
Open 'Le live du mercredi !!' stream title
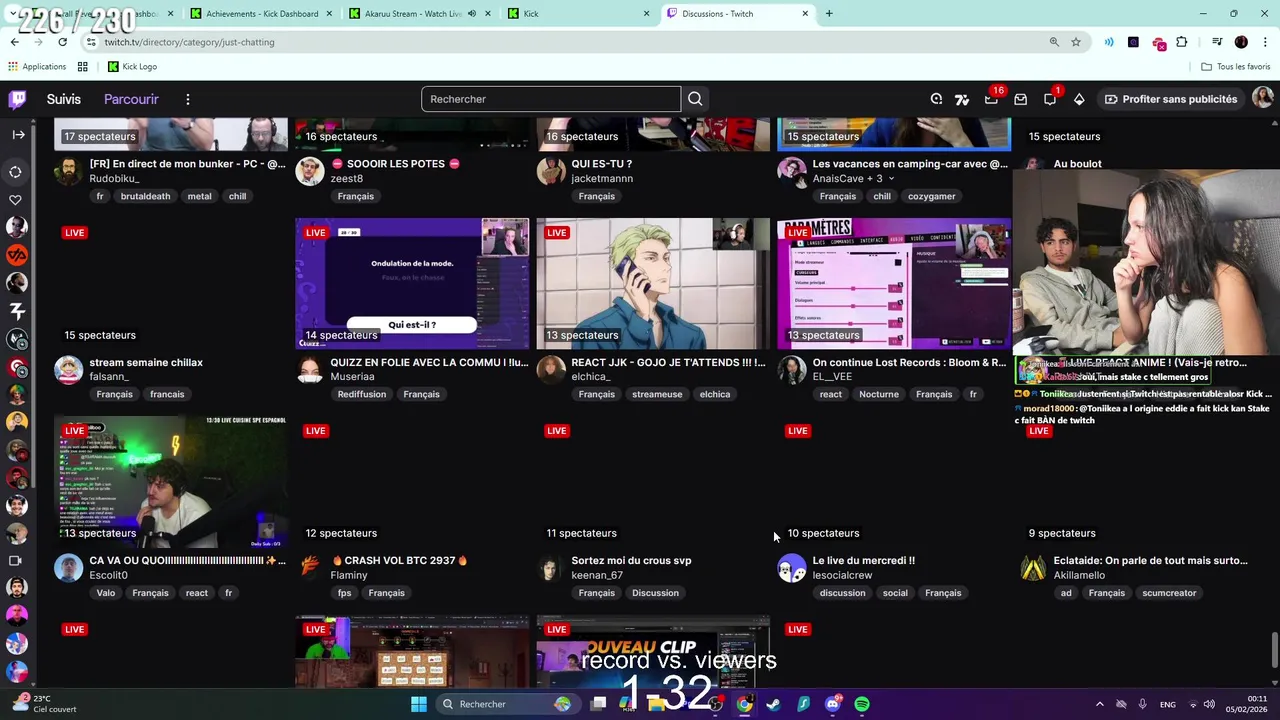click(x=863, y=561)
